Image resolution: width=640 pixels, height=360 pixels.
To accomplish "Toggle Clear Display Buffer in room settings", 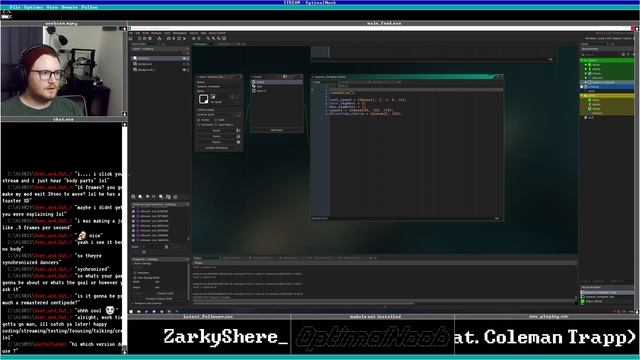I will coord(134,278).
